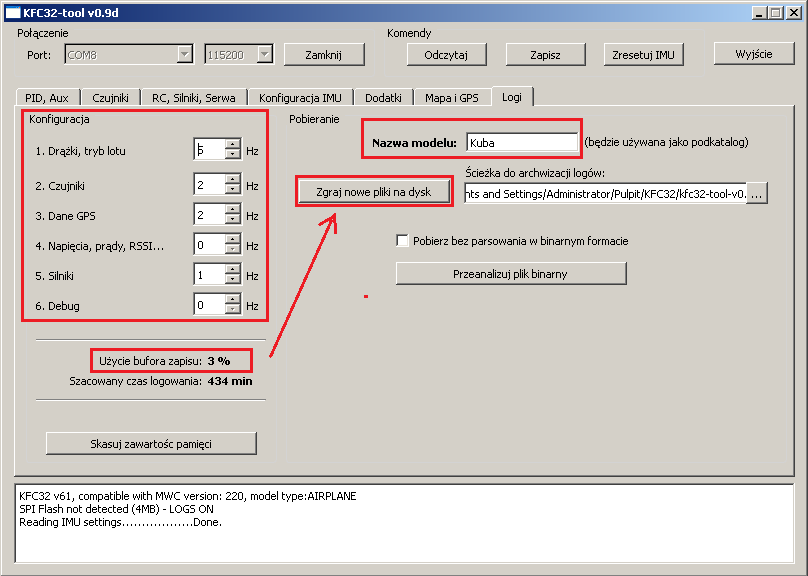Click the log archive path field
808x576 pixels.
(x=606, y=194)
